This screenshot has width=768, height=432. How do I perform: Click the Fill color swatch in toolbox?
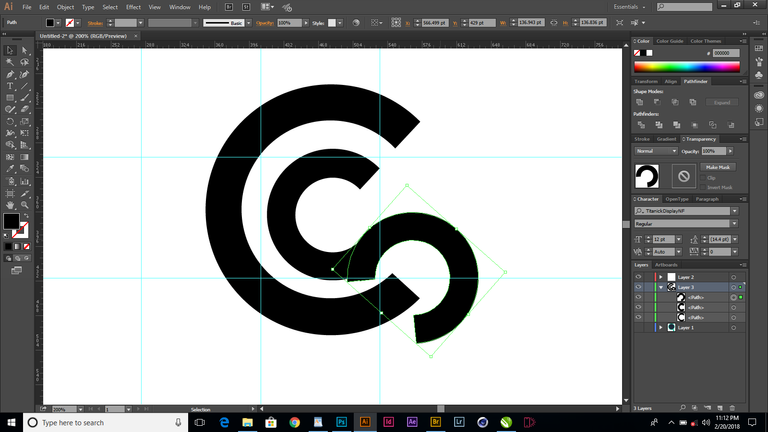click(11, 221)
